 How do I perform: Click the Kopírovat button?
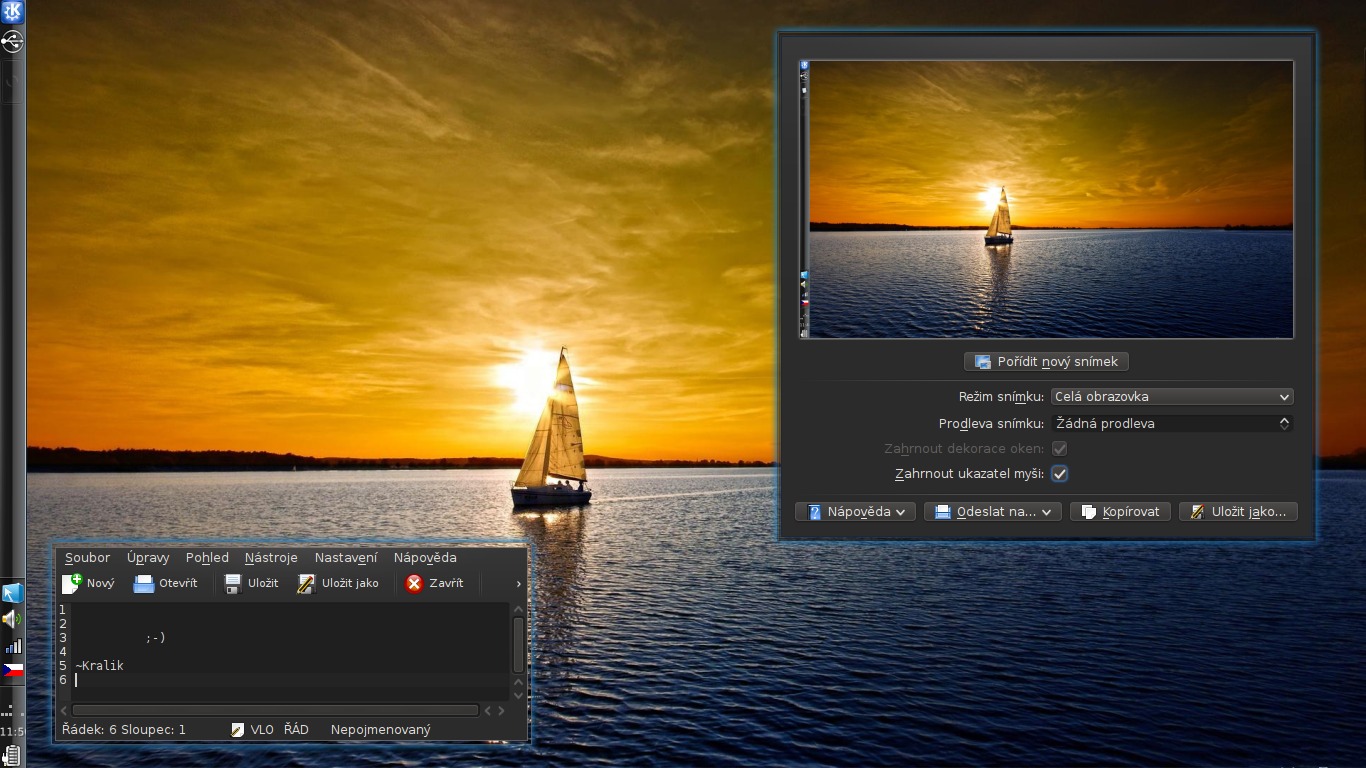click(x=1120, y=512)
